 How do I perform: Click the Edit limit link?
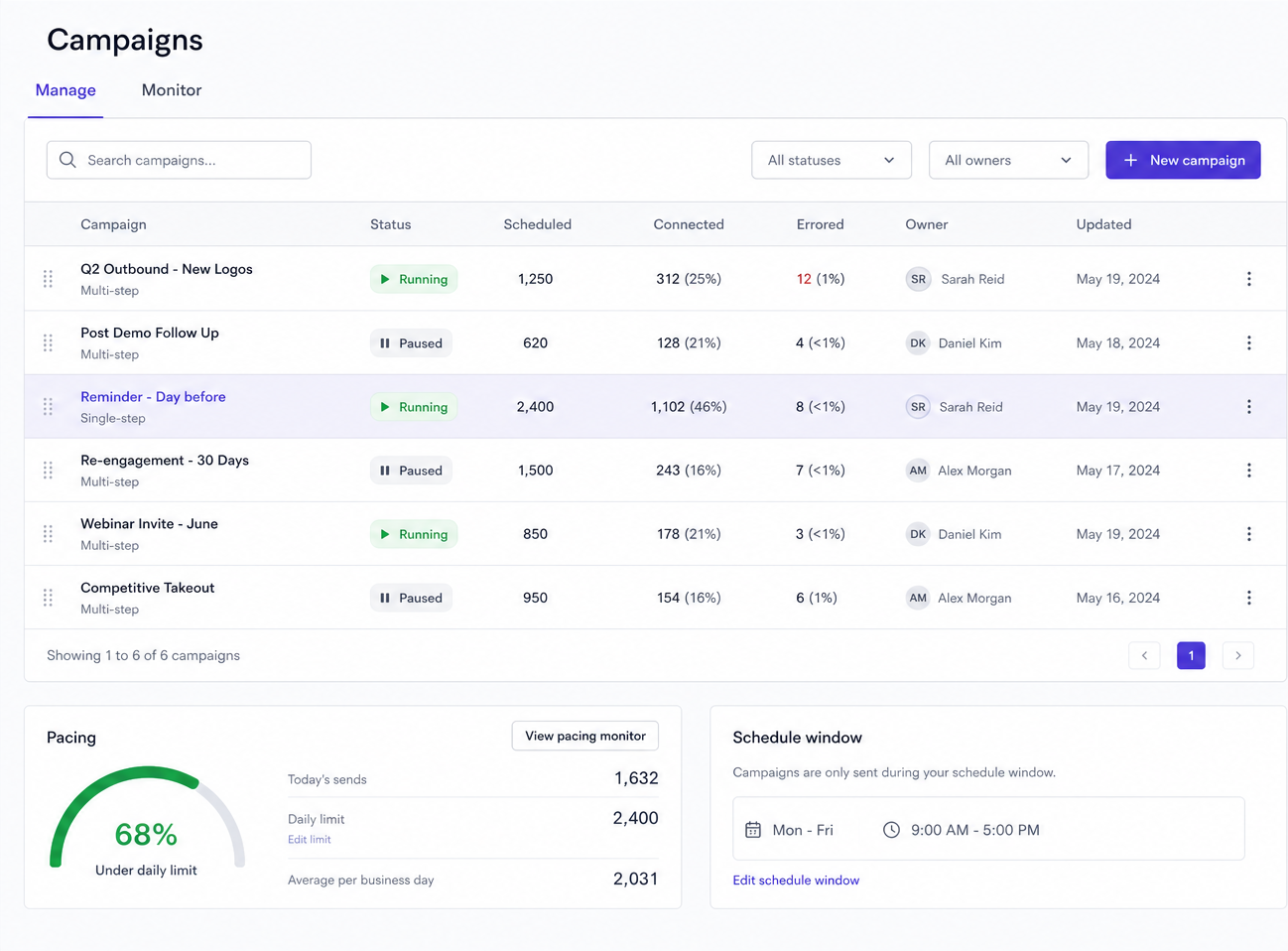(310, 840)
